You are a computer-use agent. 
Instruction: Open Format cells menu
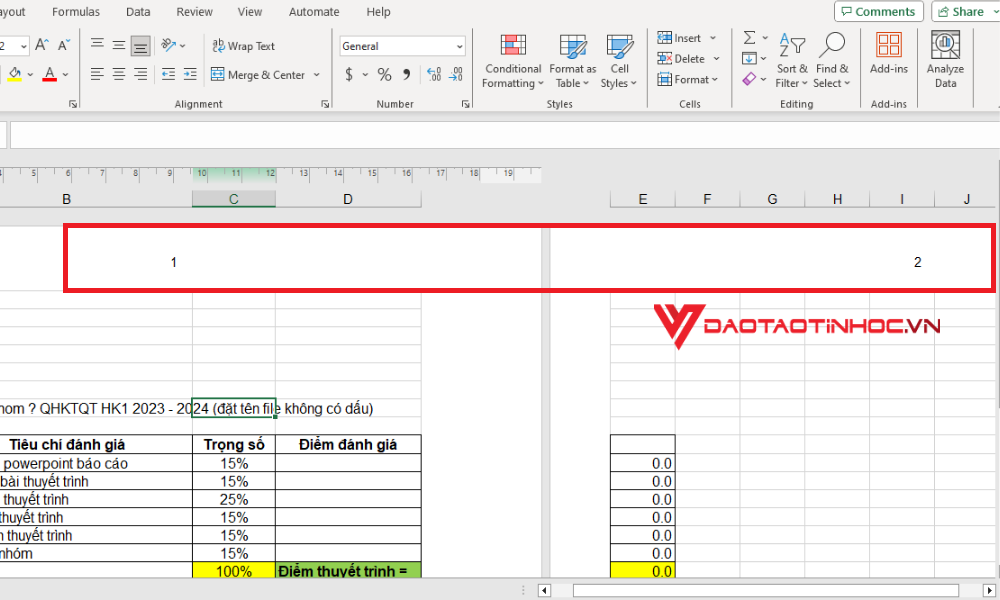[688, 80]
